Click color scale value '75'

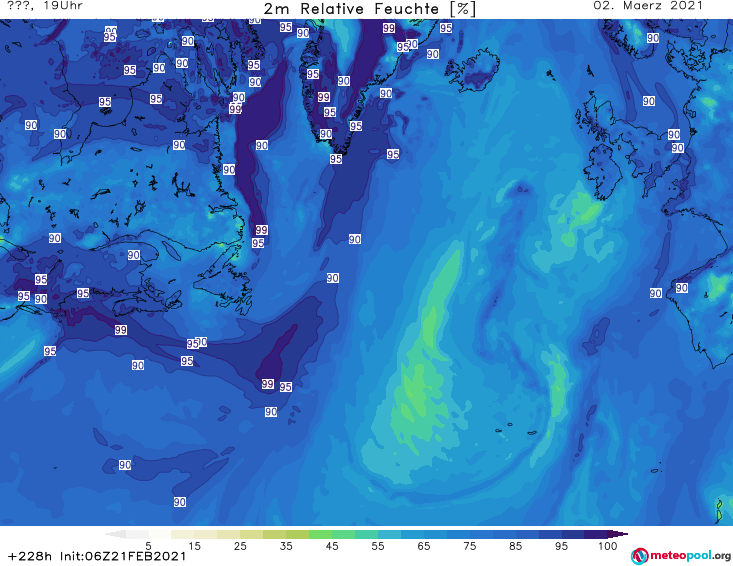tap(469, 546)
